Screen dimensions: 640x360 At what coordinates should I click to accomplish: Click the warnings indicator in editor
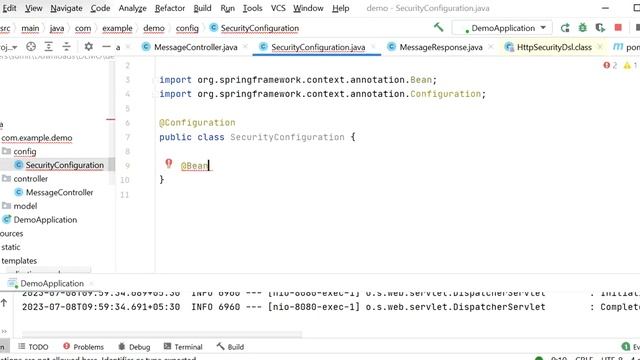point(631,65)
